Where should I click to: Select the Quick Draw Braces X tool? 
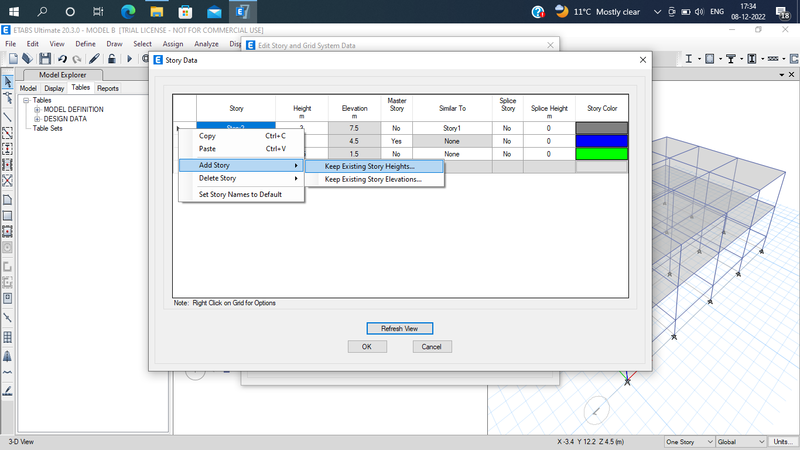pos(8,180)
